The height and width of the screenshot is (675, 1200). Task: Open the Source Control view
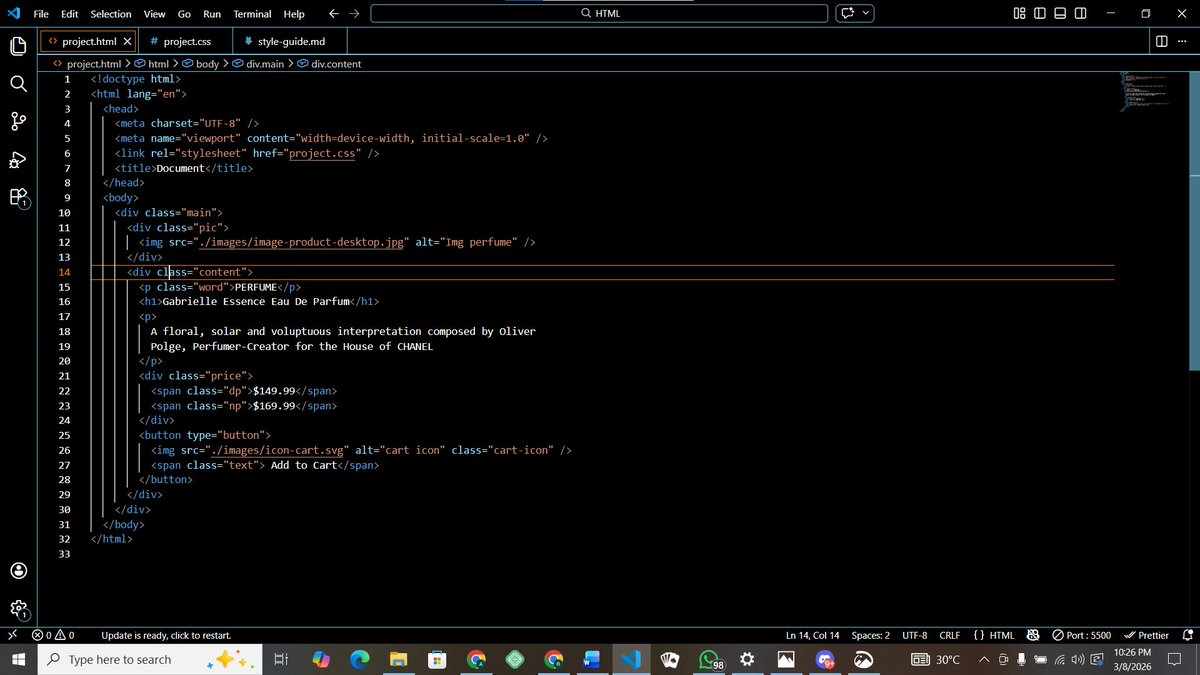click(x=18, y=122)
